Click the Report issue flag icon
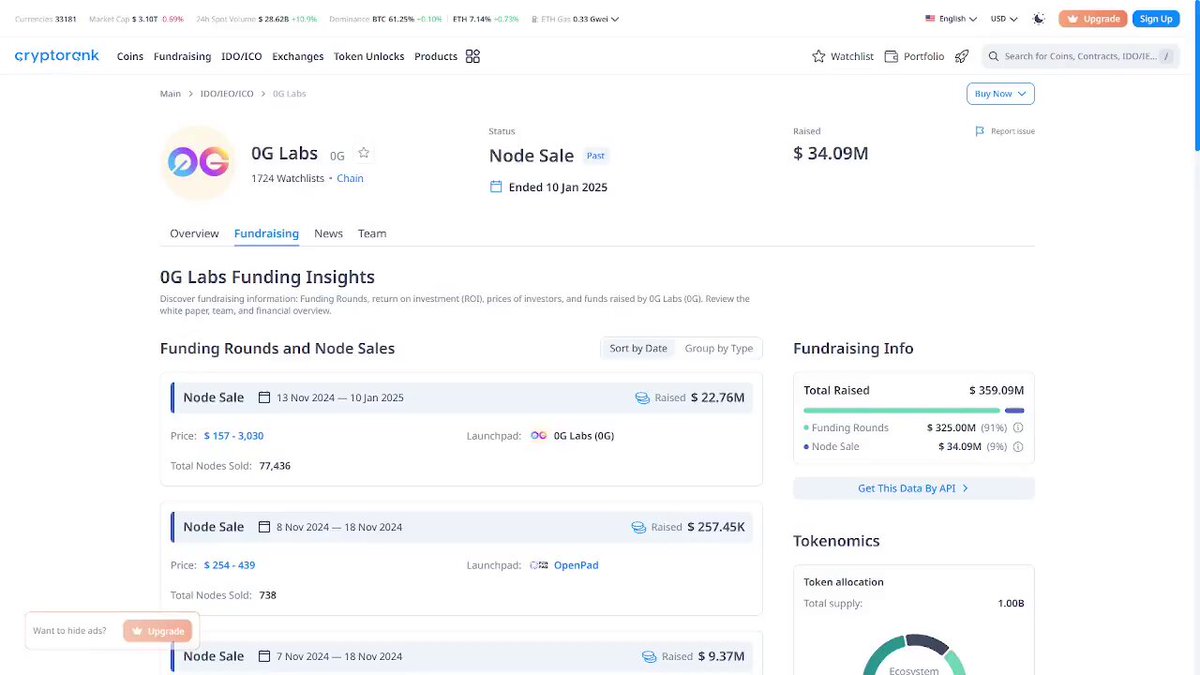Screen dimensions: 1200x675 pos(980,131)
